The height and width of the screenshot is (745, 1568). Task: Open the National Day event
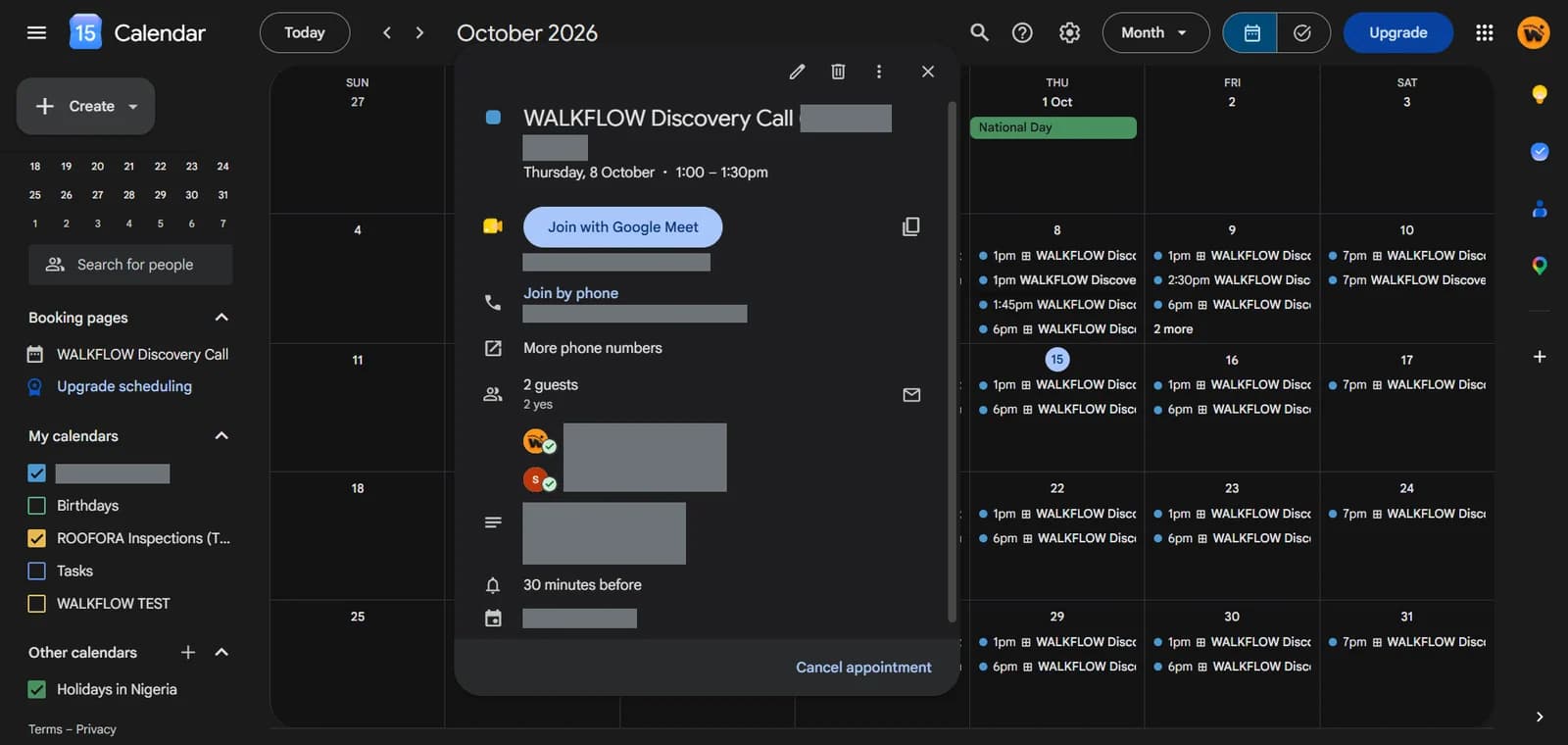(1053, 127)
